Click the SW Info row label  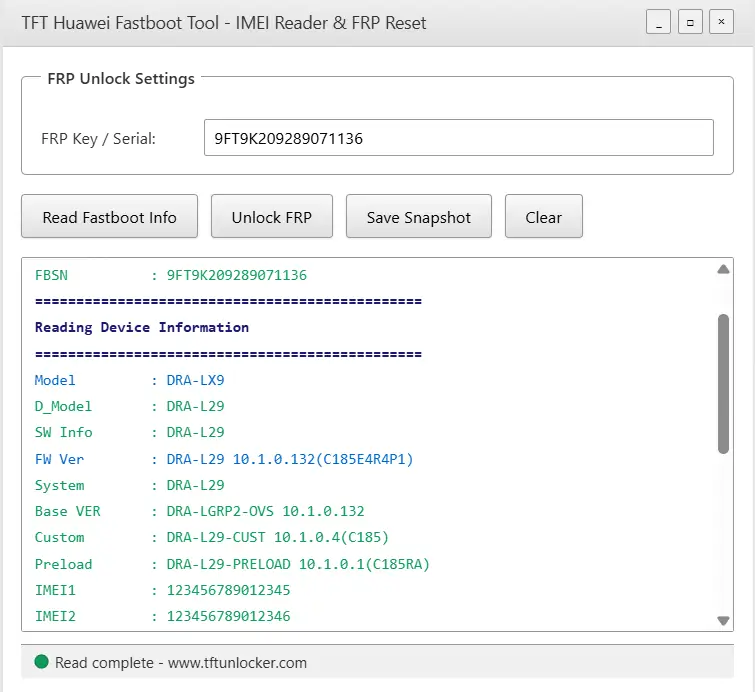[x=63, y=432]
